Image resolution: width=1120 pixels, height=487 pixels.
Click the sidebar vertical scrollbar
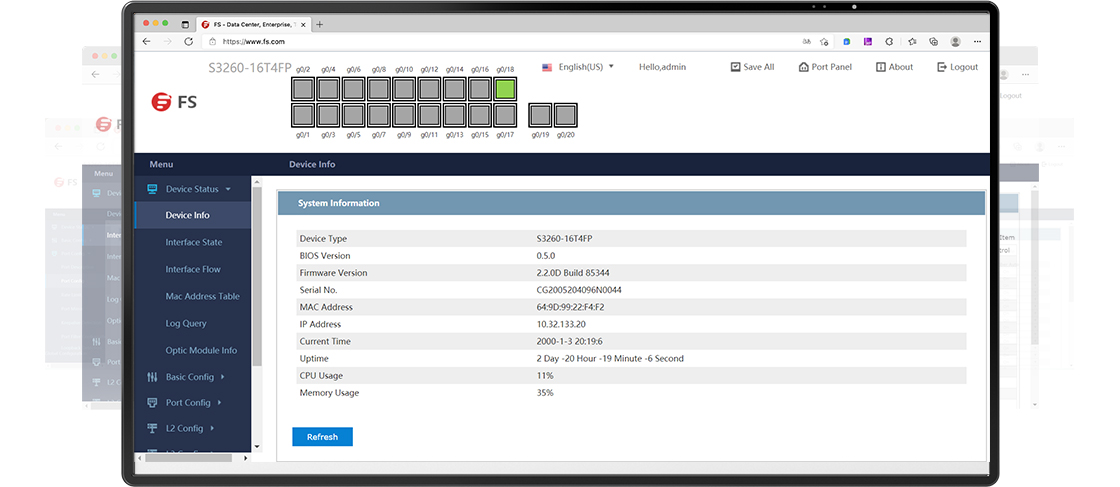coord(257,300)
